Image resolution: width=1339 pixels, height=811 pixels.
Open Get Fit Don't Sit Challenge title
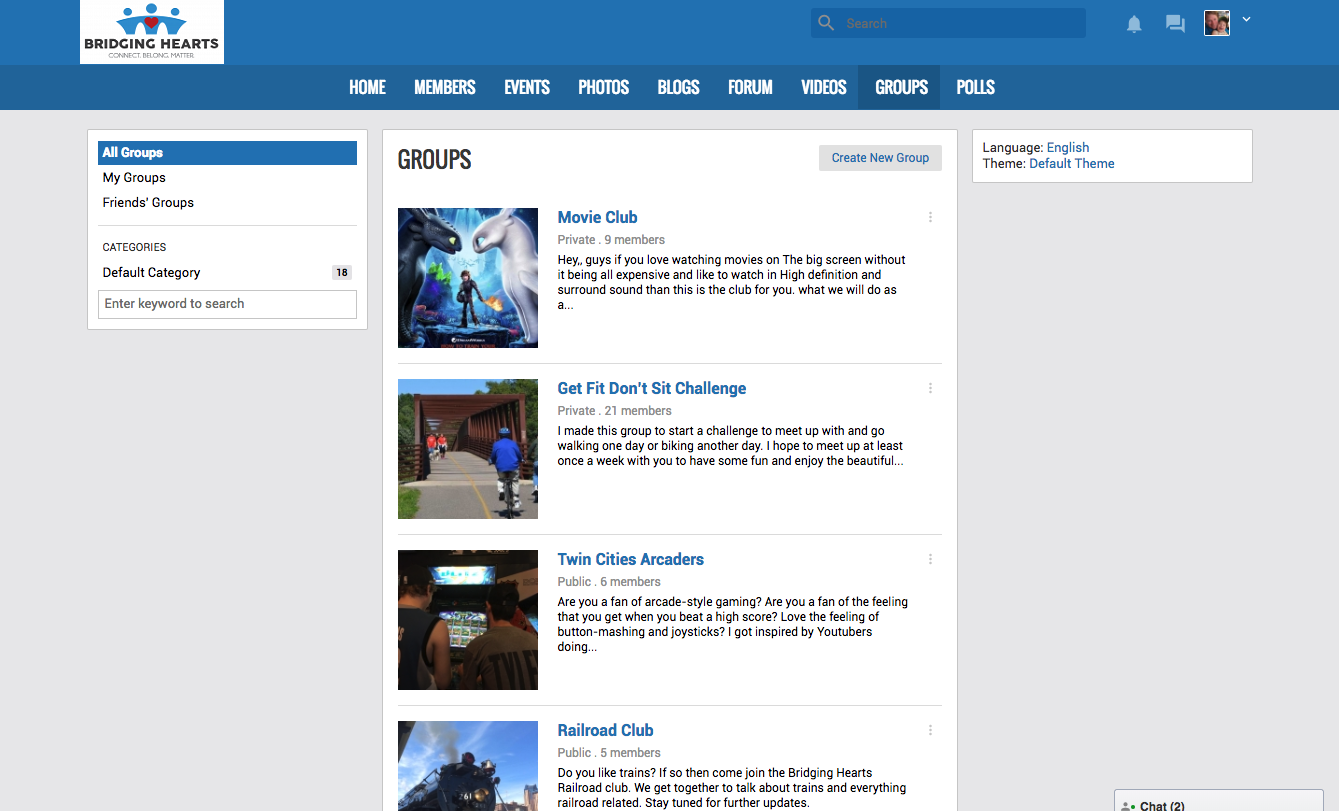(652, 388)
